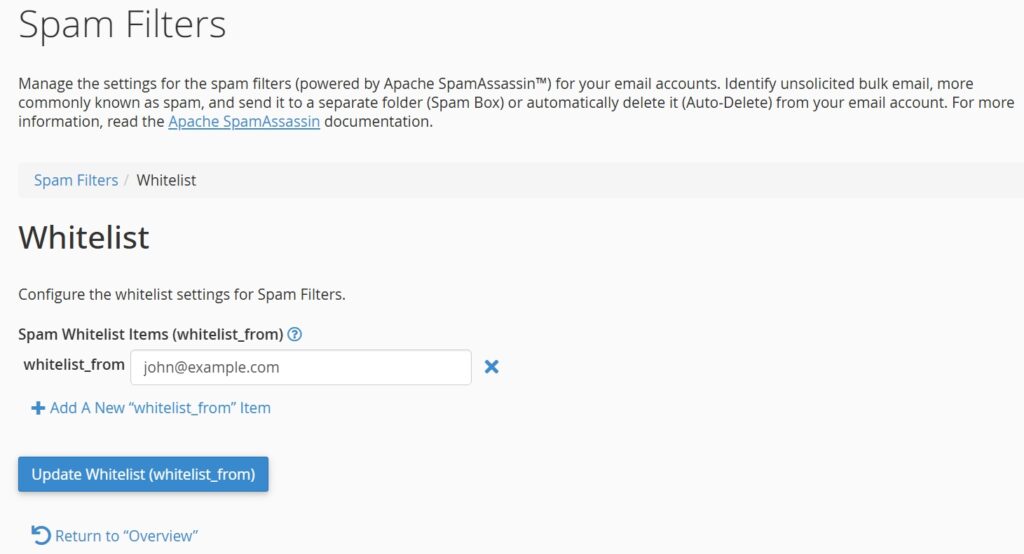Focus the whitelist_from email input field
The width and height of the screenshot is (1024, 554).
pyautogui.click(x=300, y=367)
